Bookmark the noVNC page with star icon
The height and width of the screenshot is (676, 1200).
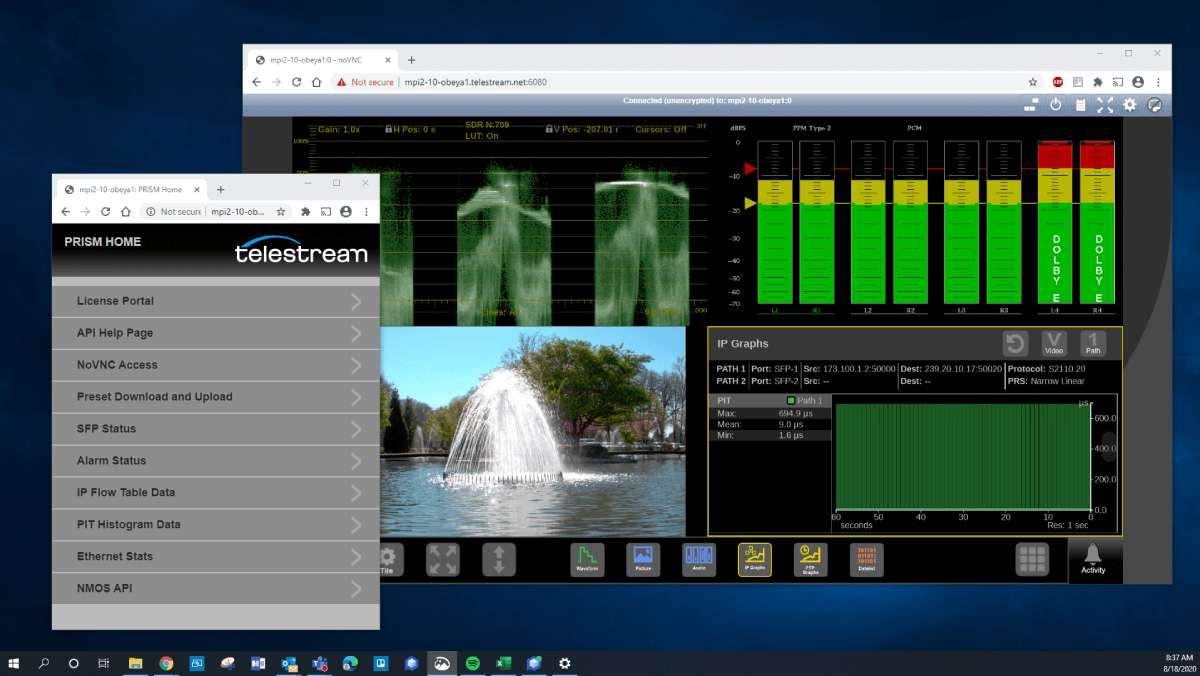[1033, 82]
